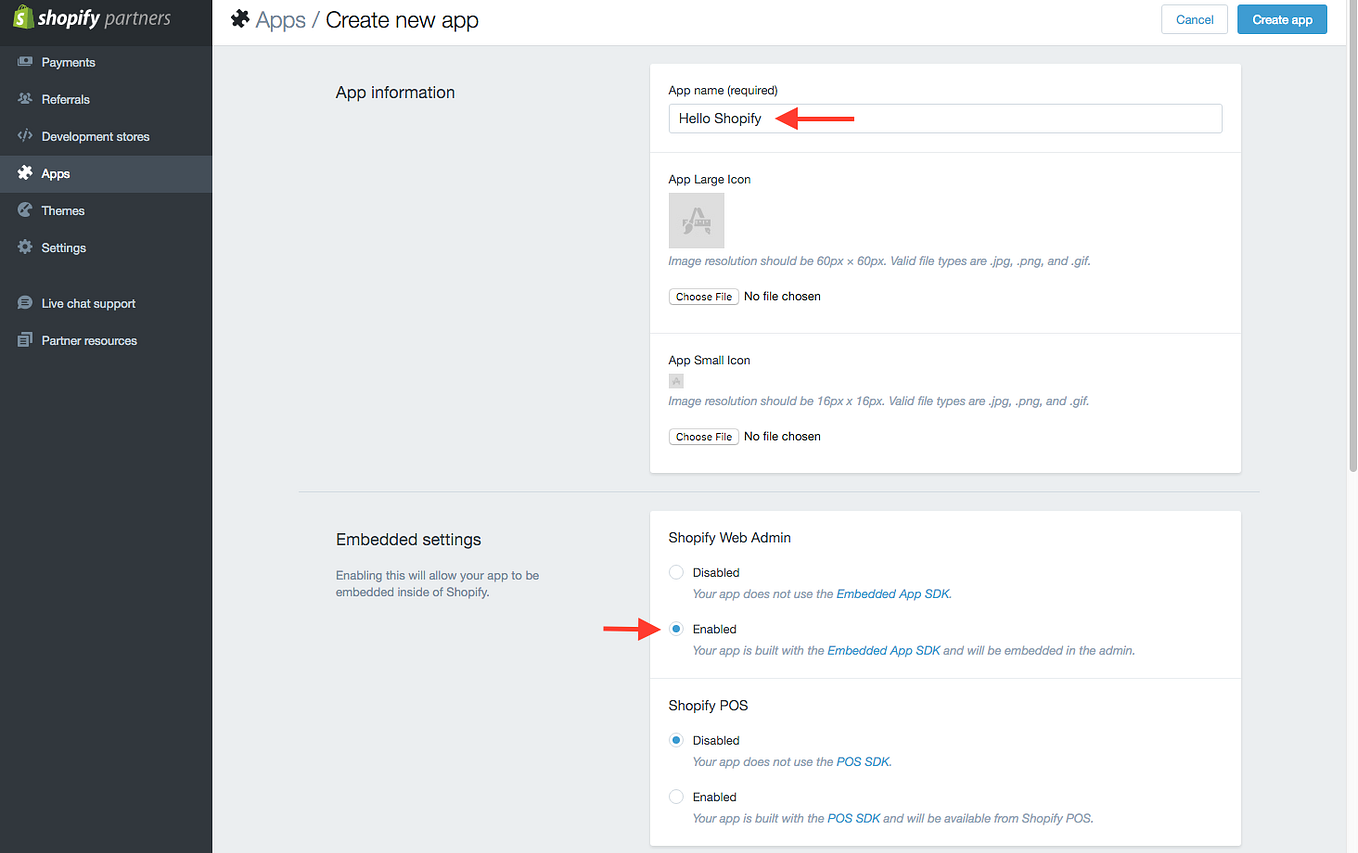The image size is (1358, 853).
Task: Enable Shopify Web Admin embedding
Action: pyautogui.click(x=676, y=628)
